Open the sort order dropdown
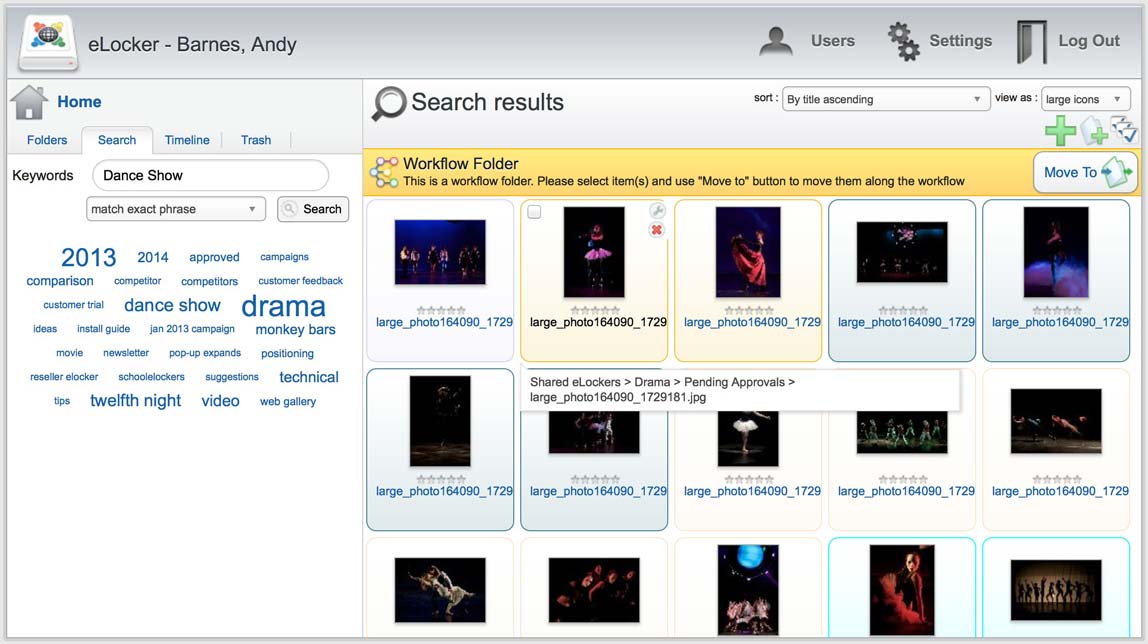 [x=885, y=99]
